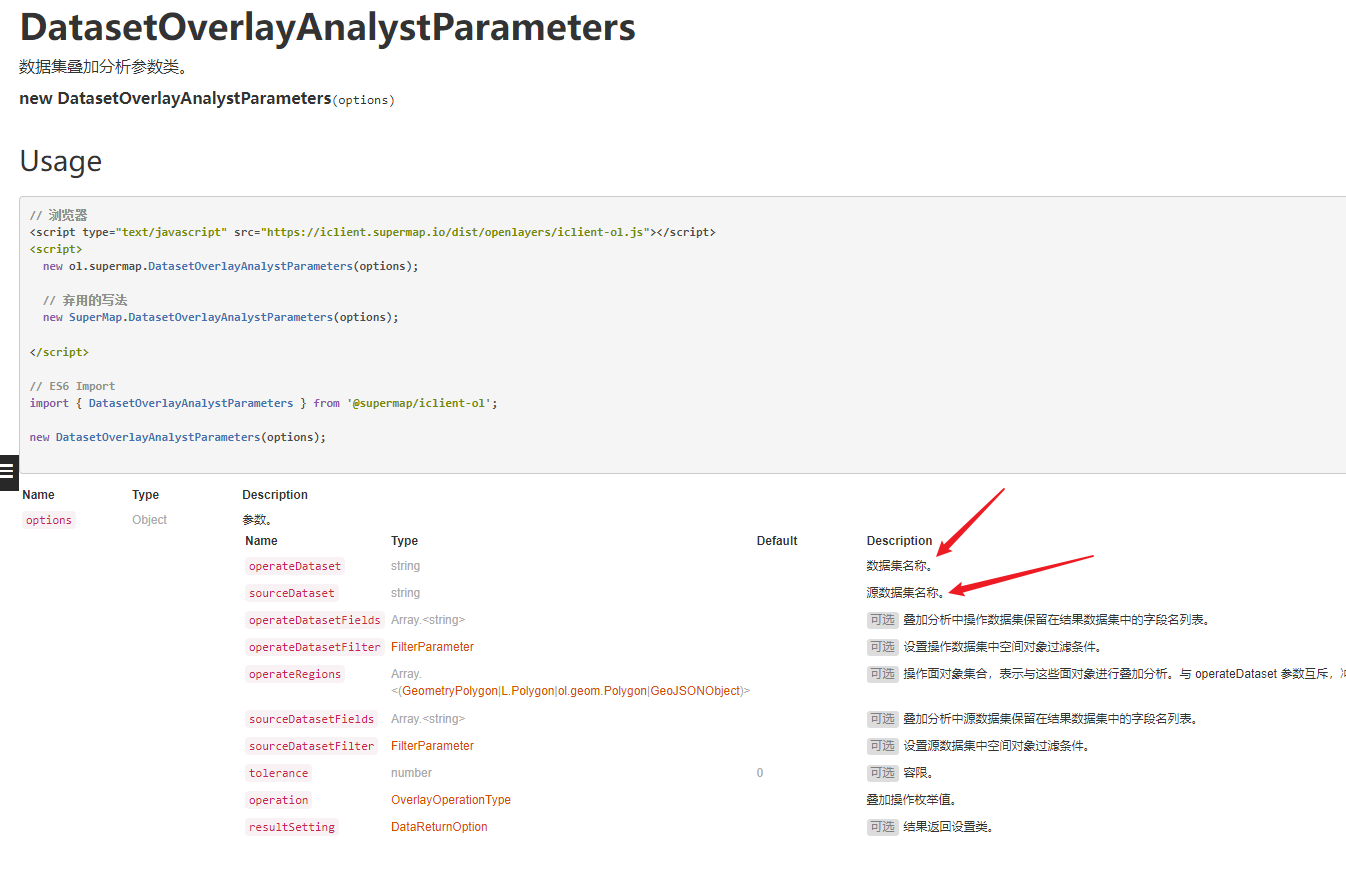Open the FilterParameter type link for operateDatasetFilter
The image size is (1346, 873).
[x=432, y=647]
